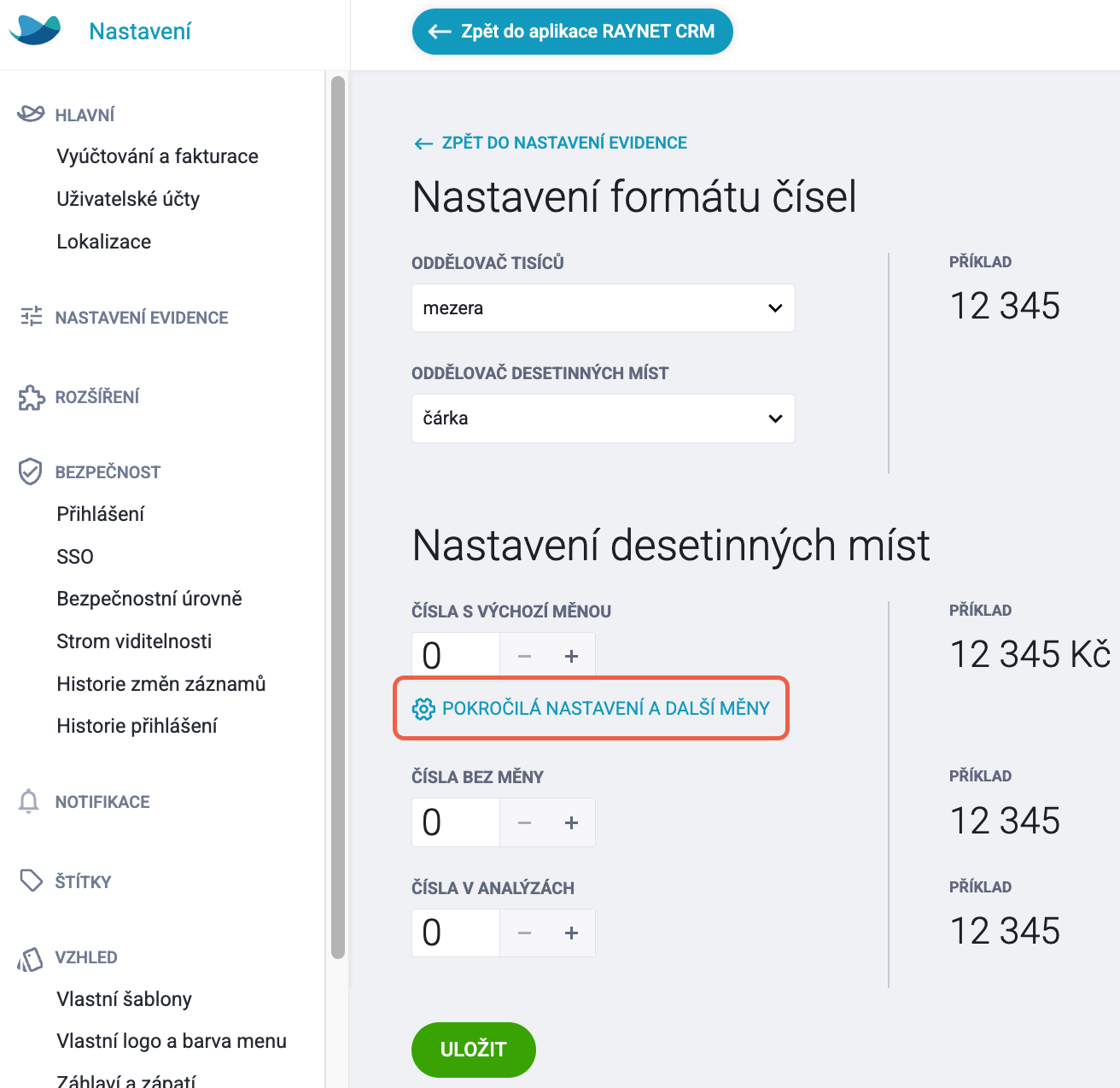
Task: Click the Vzhled swatches icon
Action: pyautogui.click(x=30, y=959)
